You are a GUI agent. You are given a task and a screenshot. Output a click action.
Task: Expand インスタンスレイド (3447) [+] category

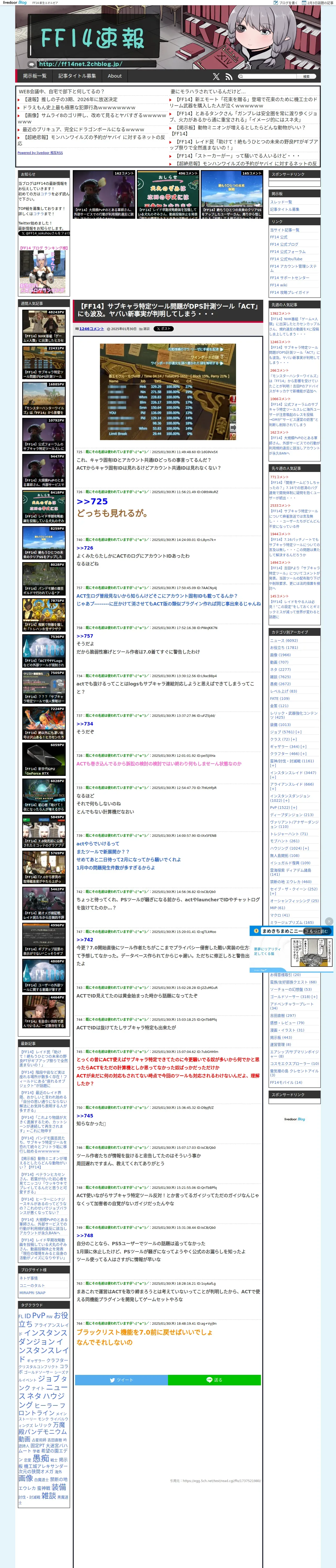[293, 775]
